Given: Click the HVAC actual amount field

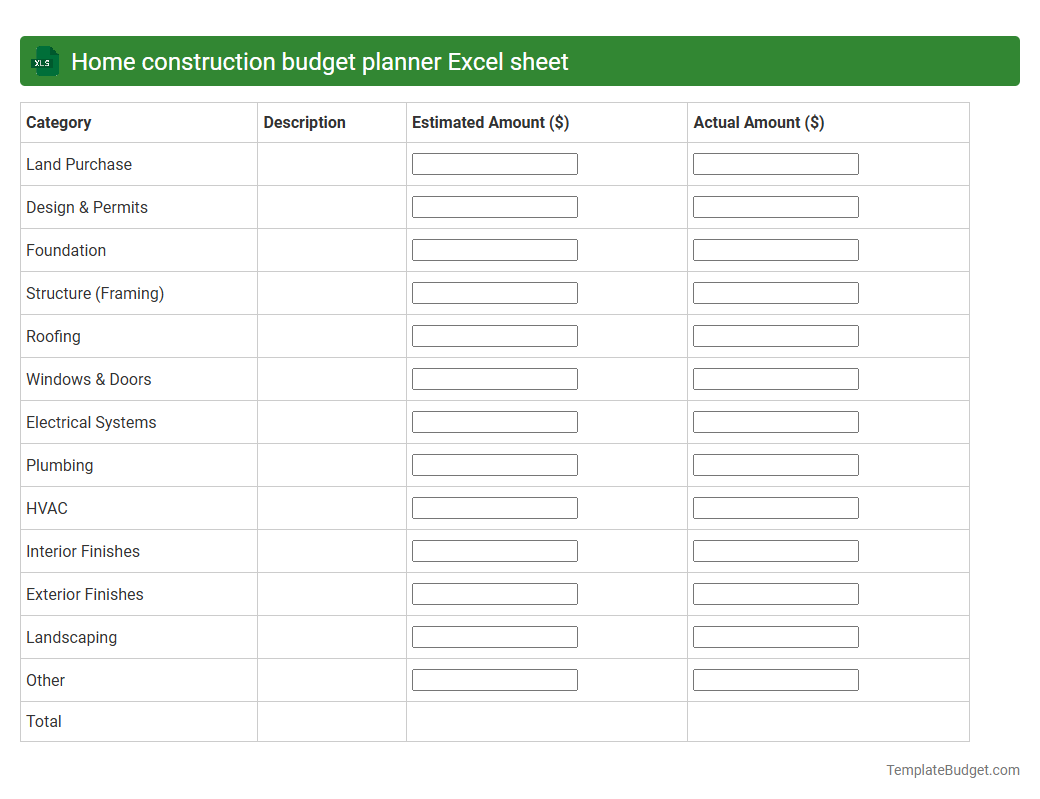Looking at the screenshot, I should point(775,507).
